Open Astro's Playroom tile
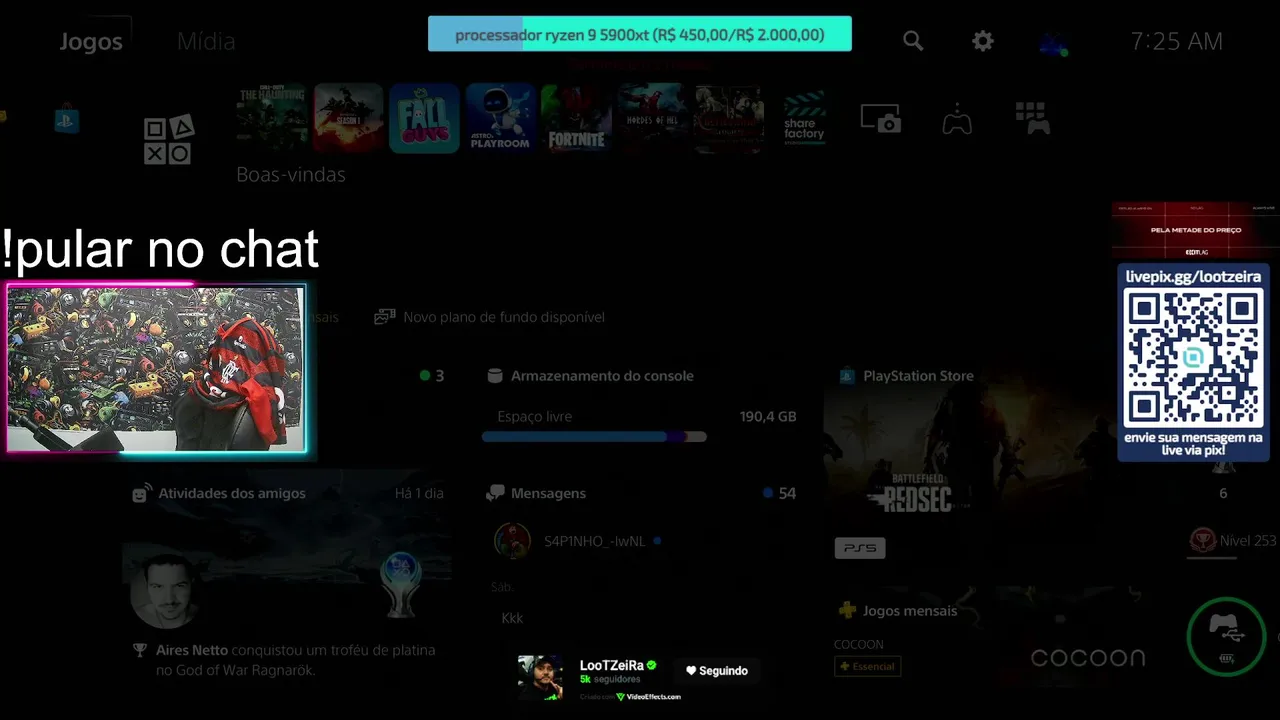 coord(500,118)
